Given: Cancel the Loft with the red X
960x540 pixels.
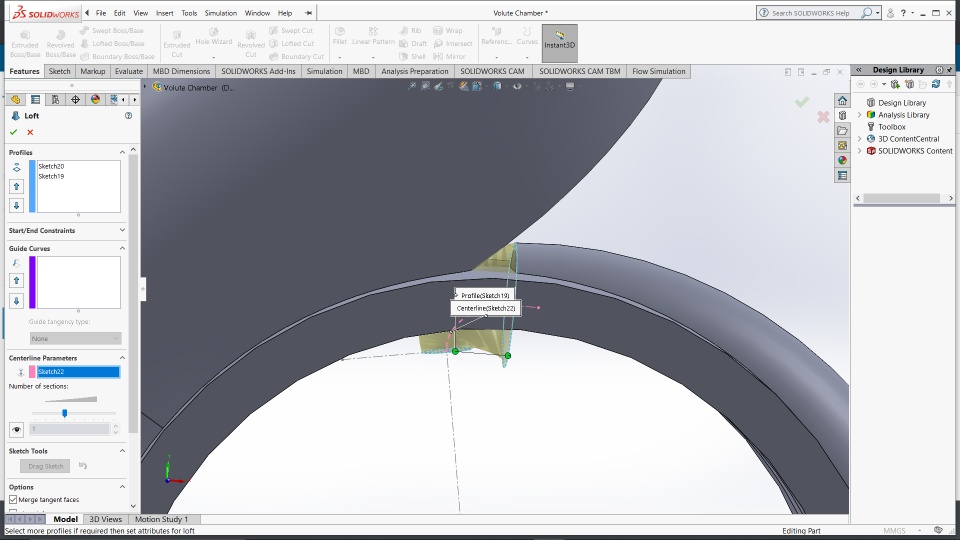Looking at the screenshot, I should pyautogui.click(x=30, y=132).
